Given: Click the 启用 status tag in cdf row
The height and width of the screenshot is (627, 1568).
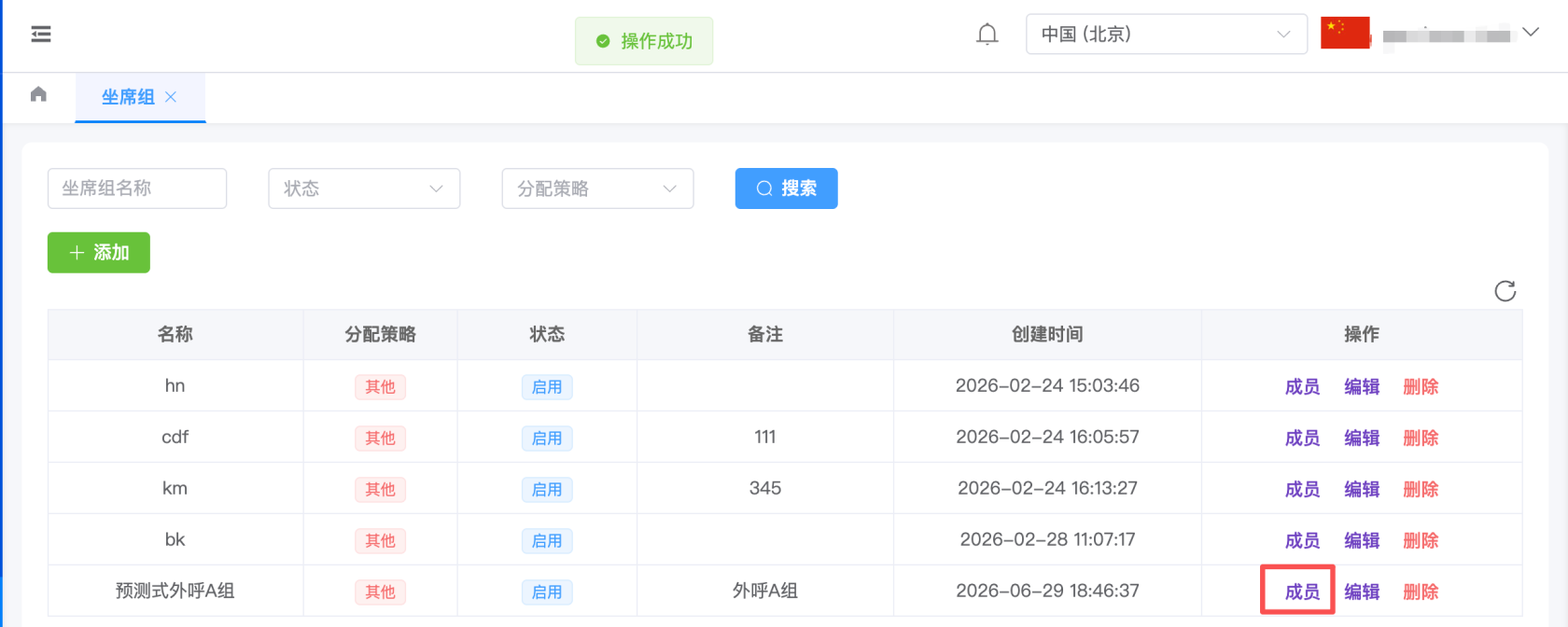Looking at the screenshot, I should point(547,439).
